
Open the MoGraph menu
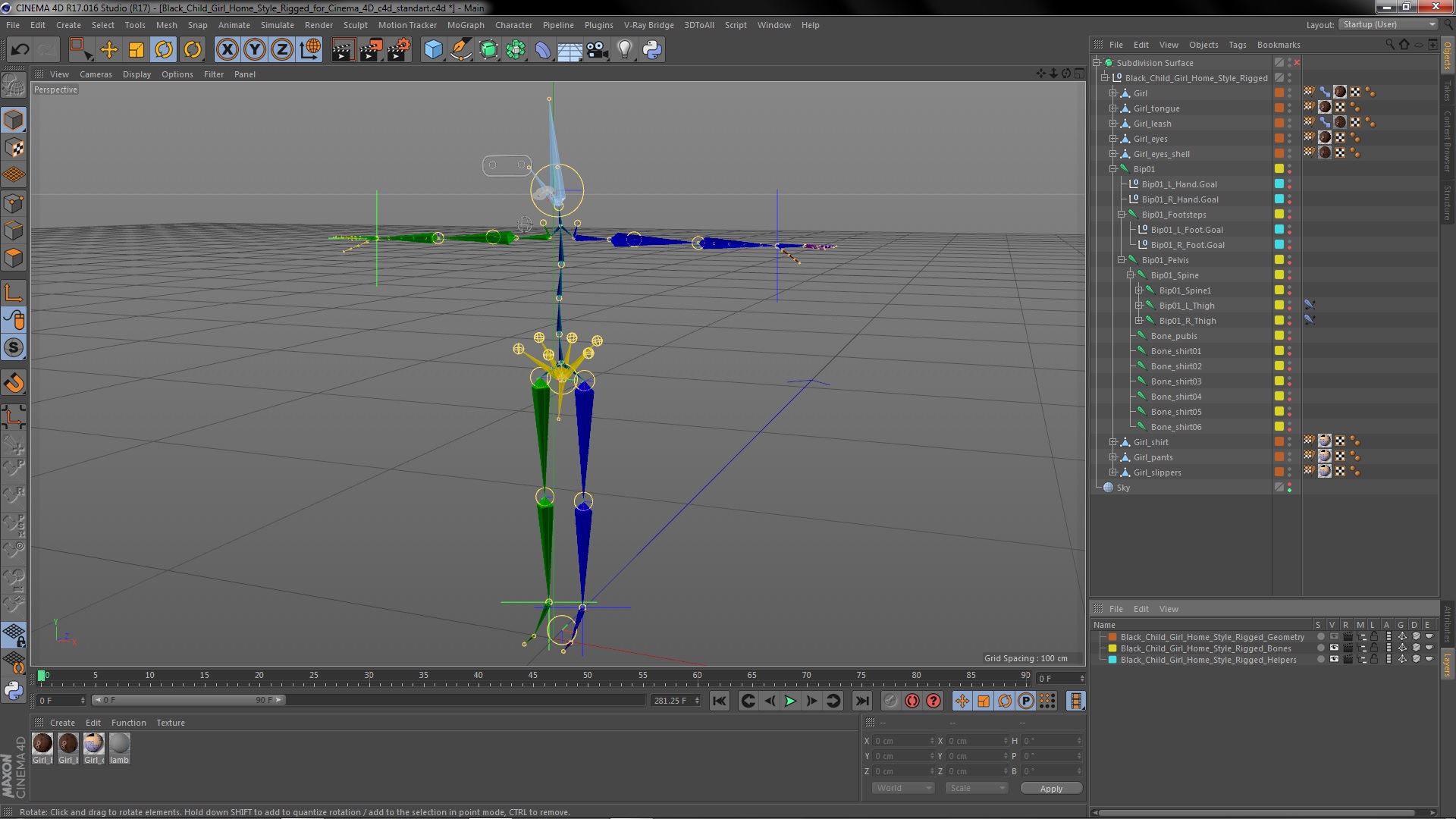[x=466, y=25]
